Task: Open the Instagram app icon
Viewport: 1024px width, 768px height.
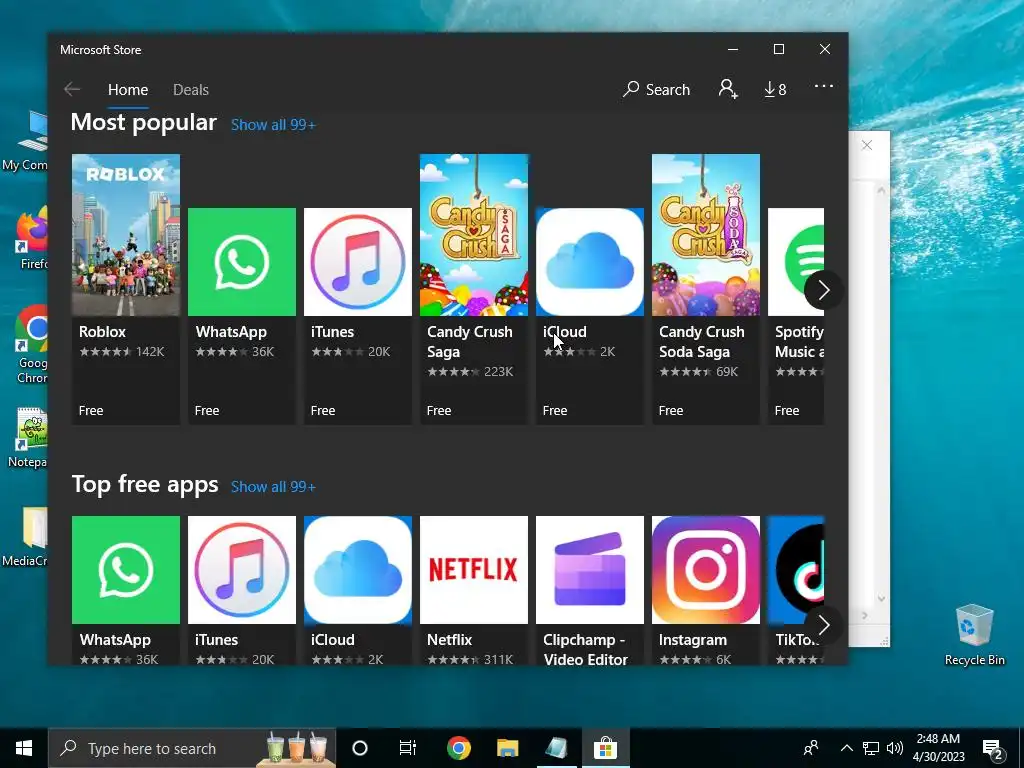Action: pyautogui.click(x=706, y=570)
